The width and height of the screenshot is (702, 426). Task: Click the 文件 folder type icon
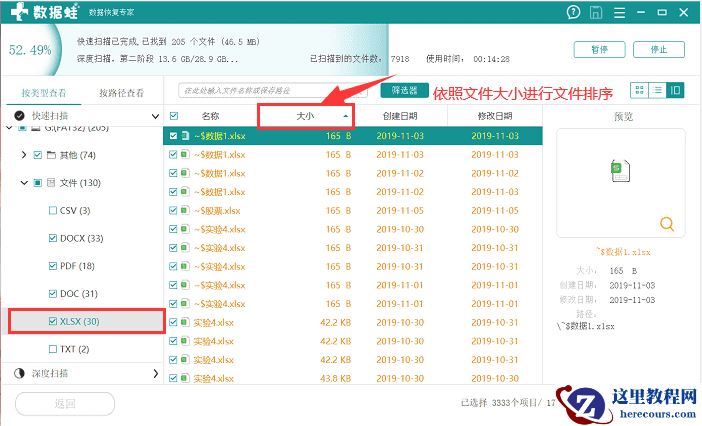51,183
